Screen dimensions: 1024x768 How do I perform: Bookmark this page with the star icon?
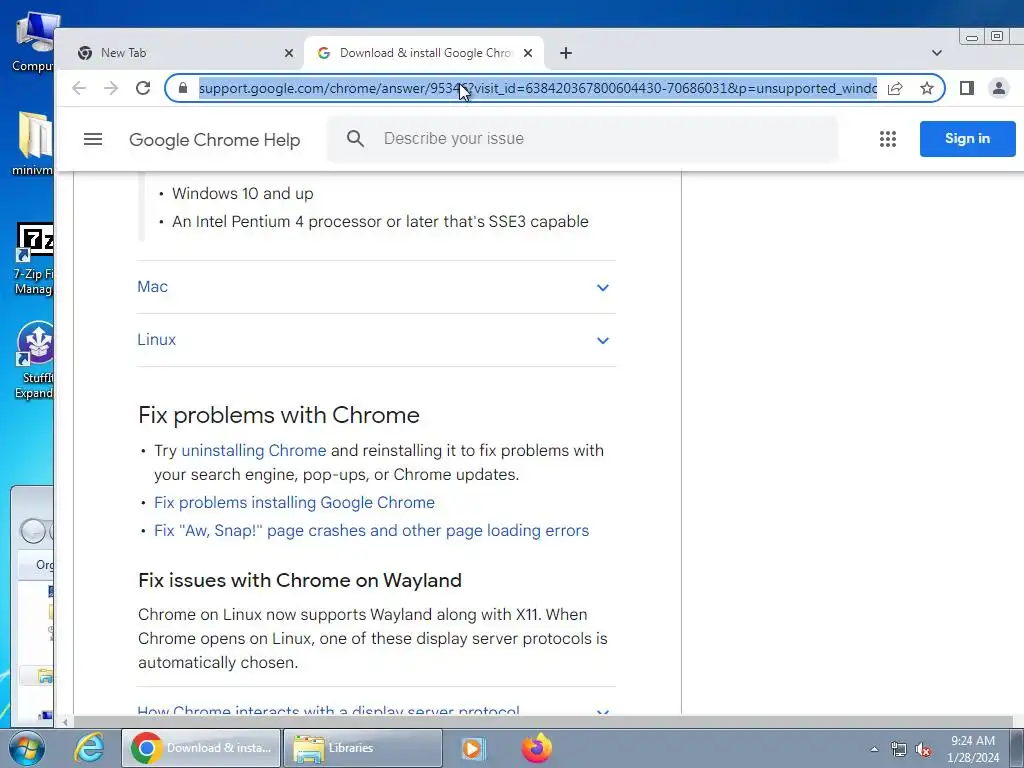click(927, 88)
